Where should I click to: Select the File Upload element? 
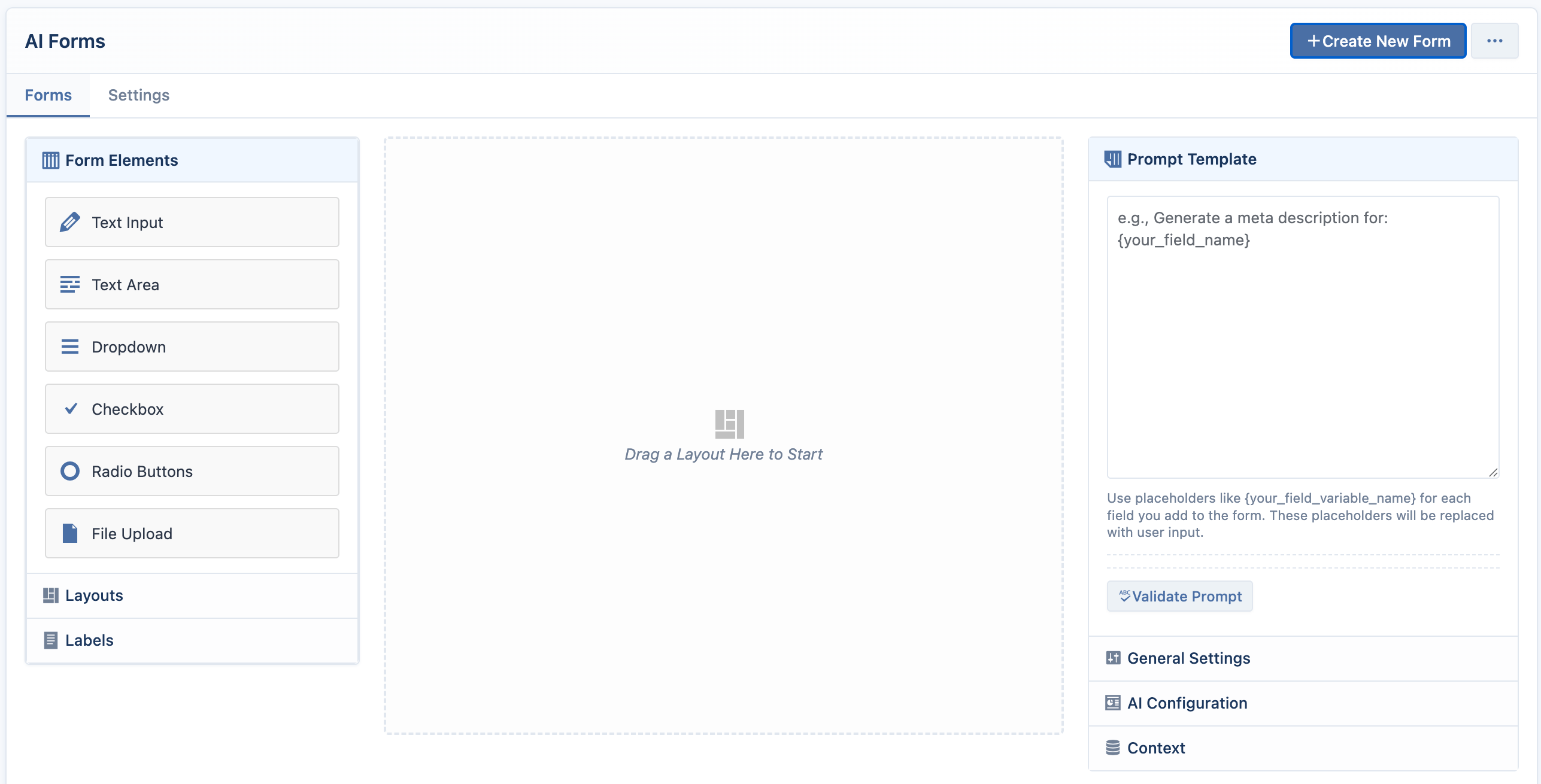pyautogui.click(x=192, y=533)
